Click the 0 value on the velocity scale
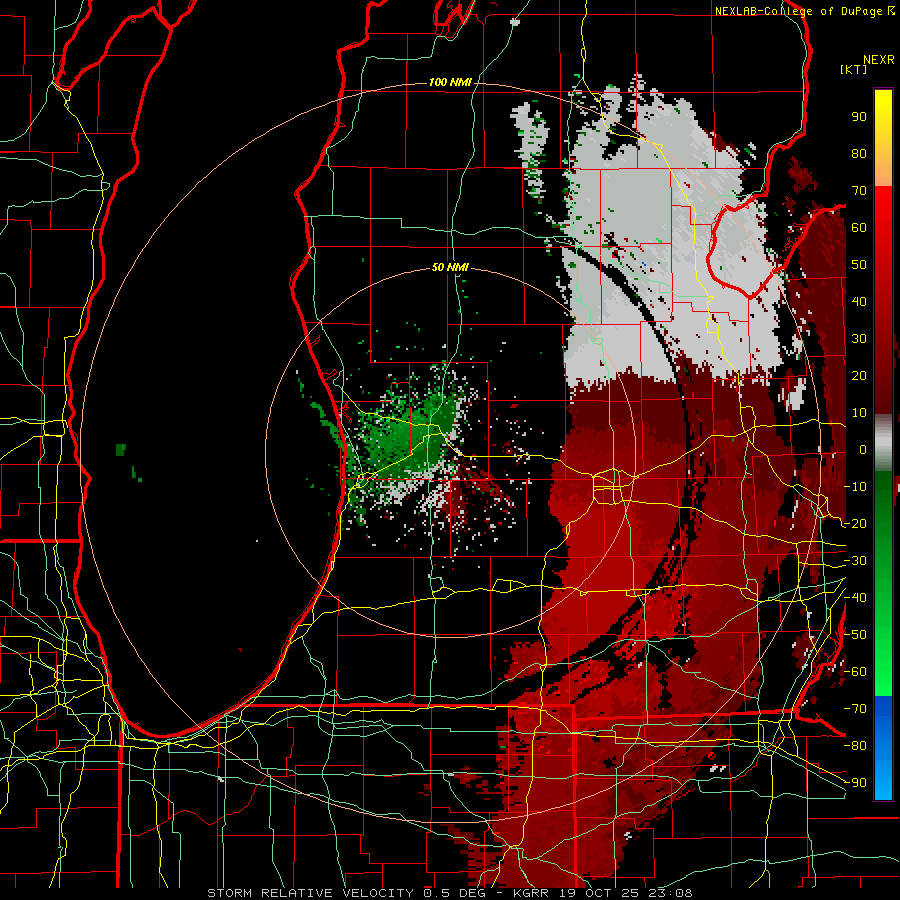The width and height of the screenshot is (900, 900). pyautogui.click(x=863, y=449)
